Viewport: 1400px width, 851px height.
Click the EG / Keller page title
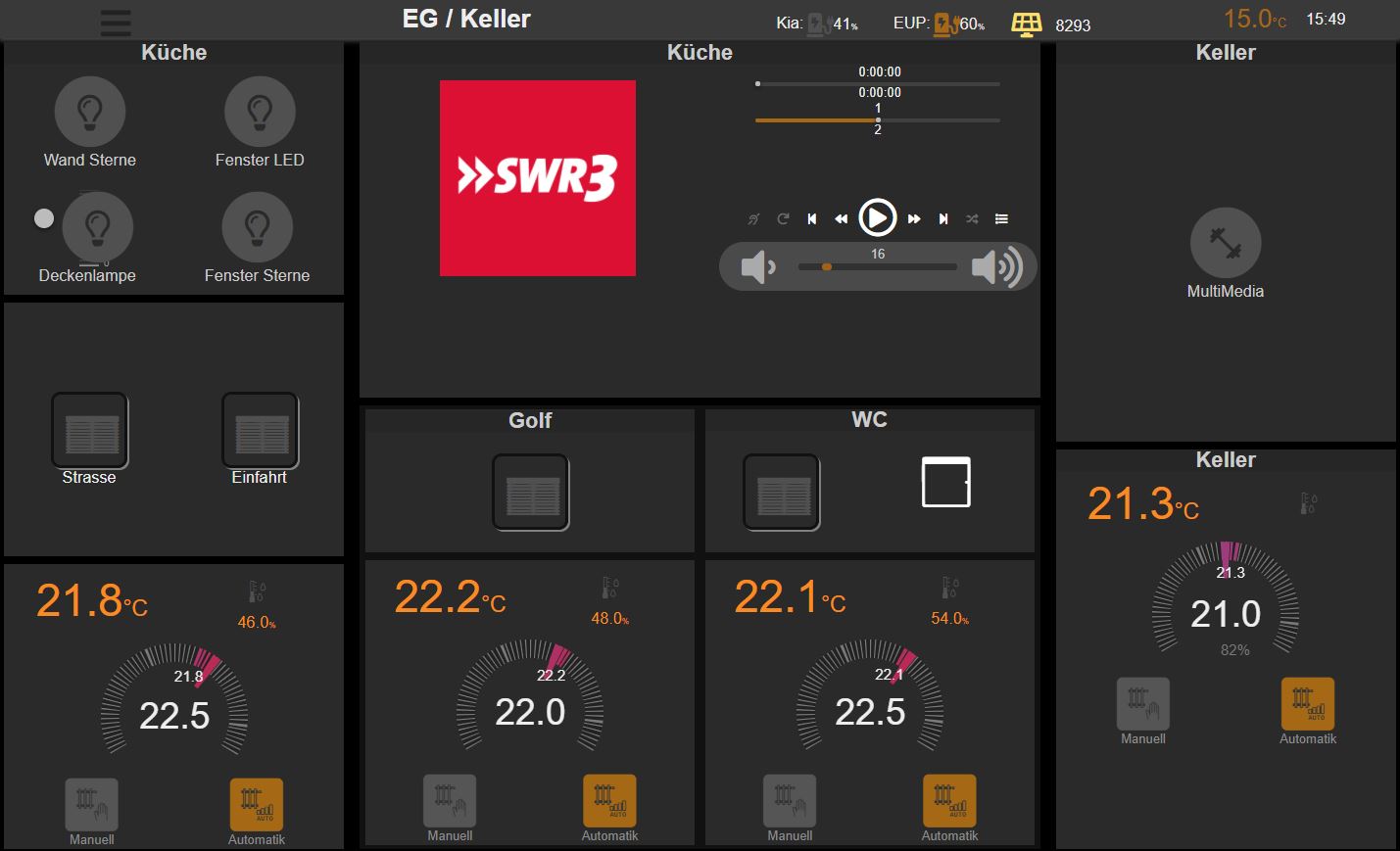(466, 19)
